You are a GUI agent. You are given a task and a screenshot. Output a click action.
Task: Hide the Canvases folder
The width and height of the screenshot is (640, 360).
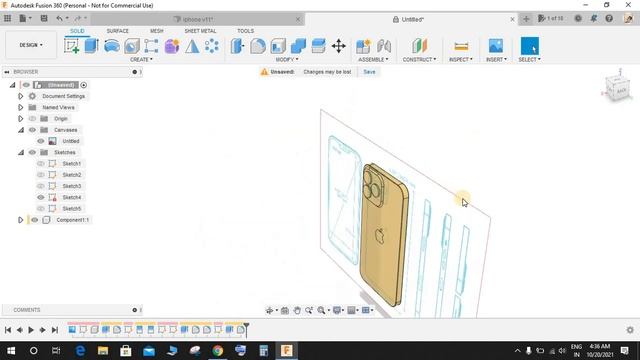click(x=32, y=130)
